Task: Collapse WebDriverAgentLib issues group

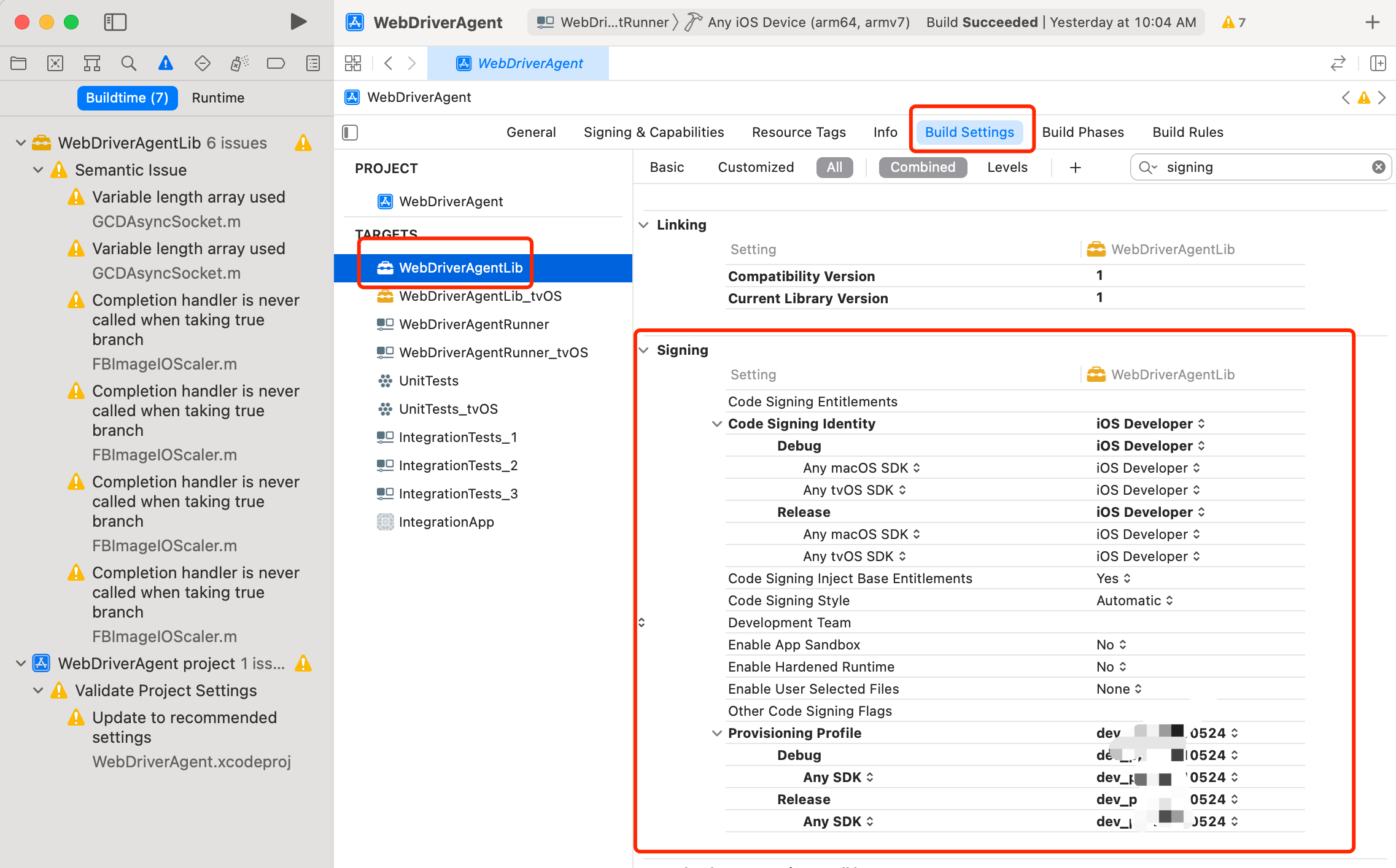Action: tap(20, 143)
